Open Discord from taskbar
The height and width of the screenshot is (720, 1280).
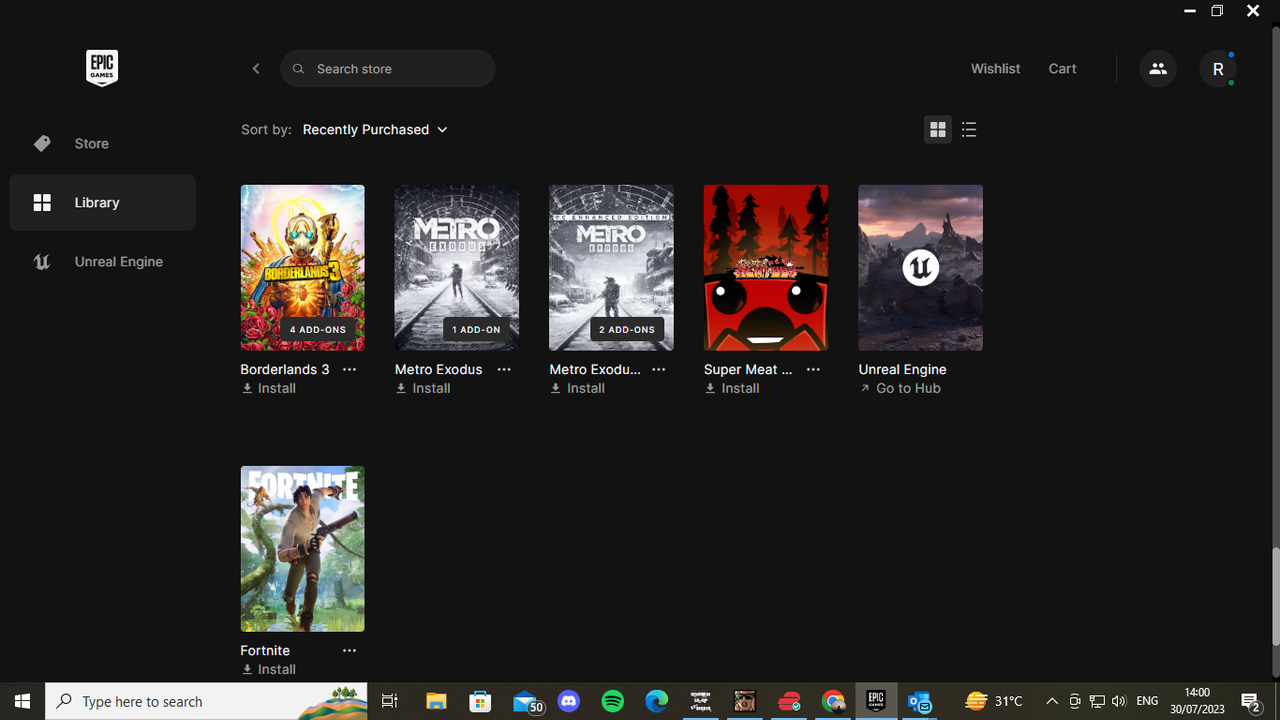(569, 701)
